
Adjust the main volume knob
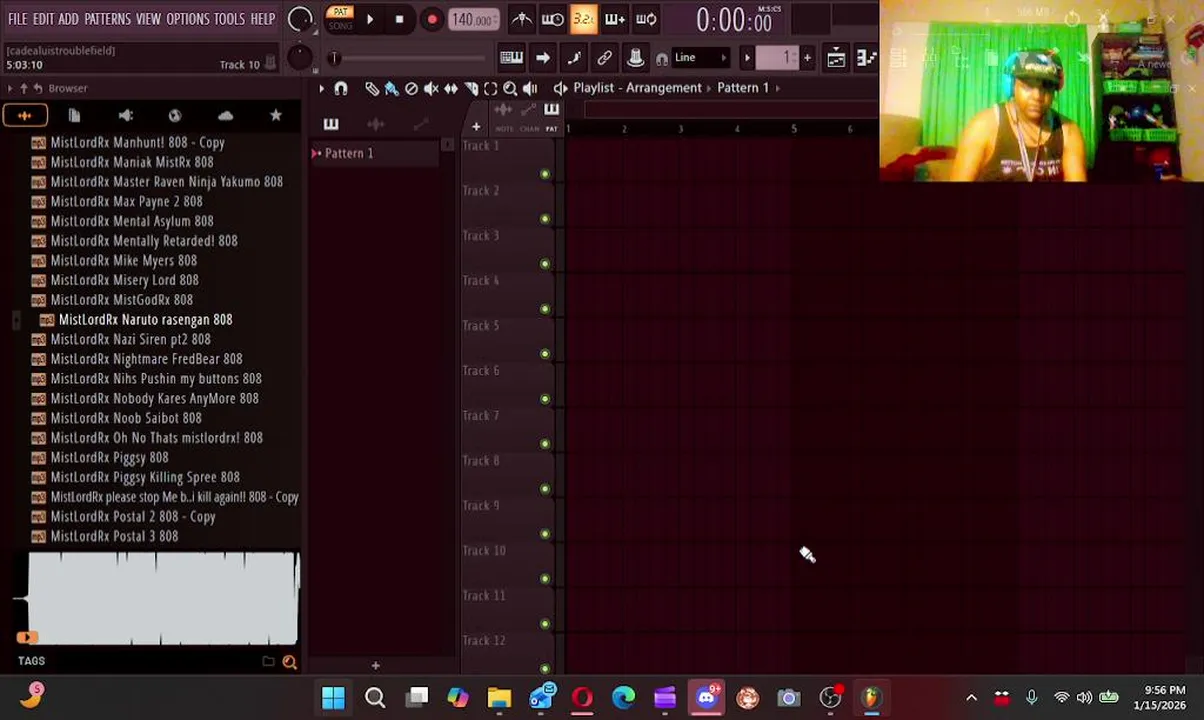click(x=299, y=19)
